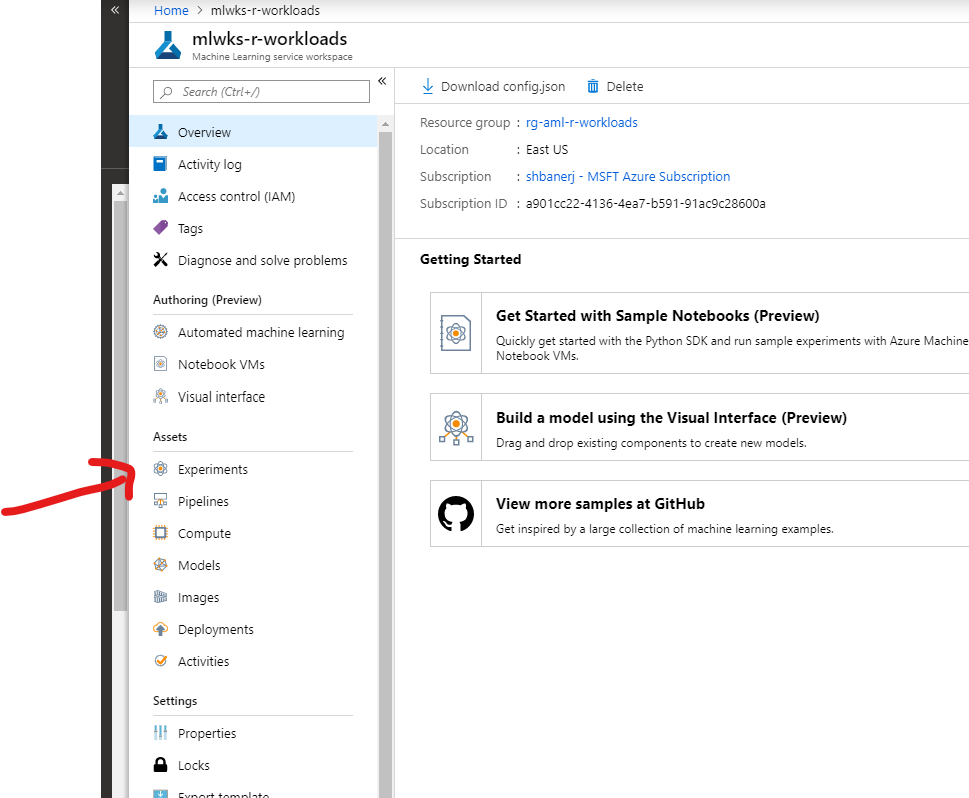
Task: Click the Visual Interface card icon
Action: tap(456, 428)
